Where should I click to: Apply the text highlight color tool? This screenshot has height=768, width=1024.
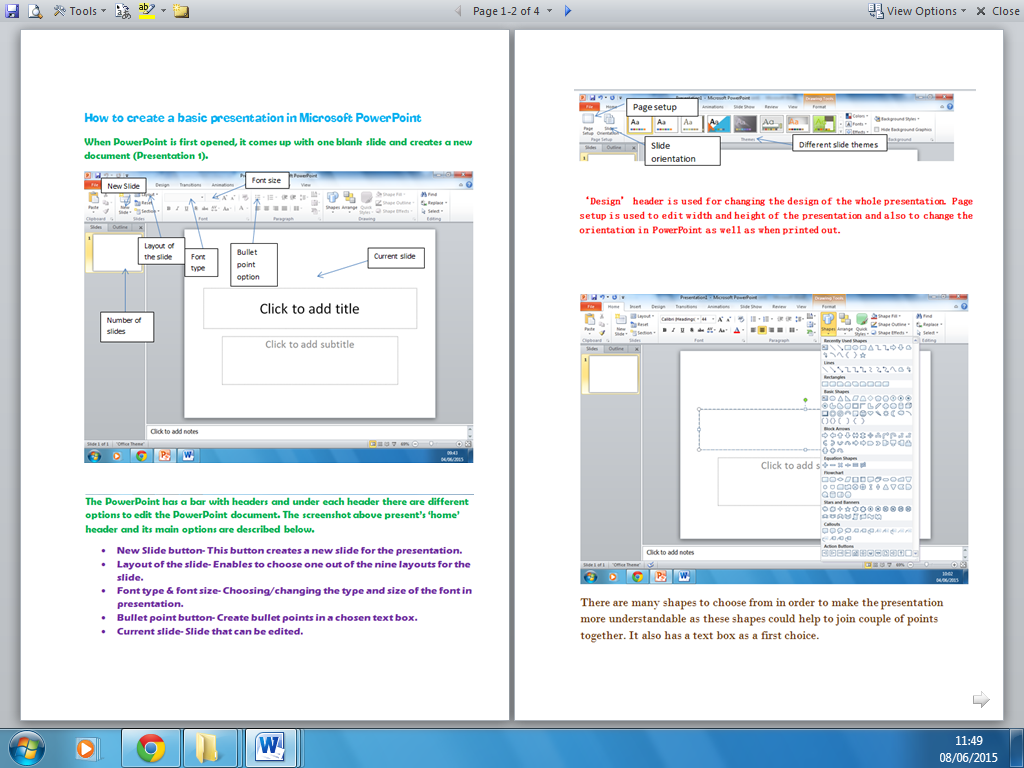(147, 10)
